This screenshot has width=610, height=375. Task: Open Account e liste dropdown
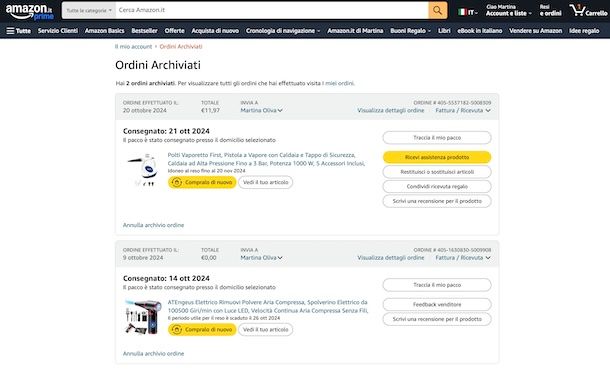tap(508, 11)
